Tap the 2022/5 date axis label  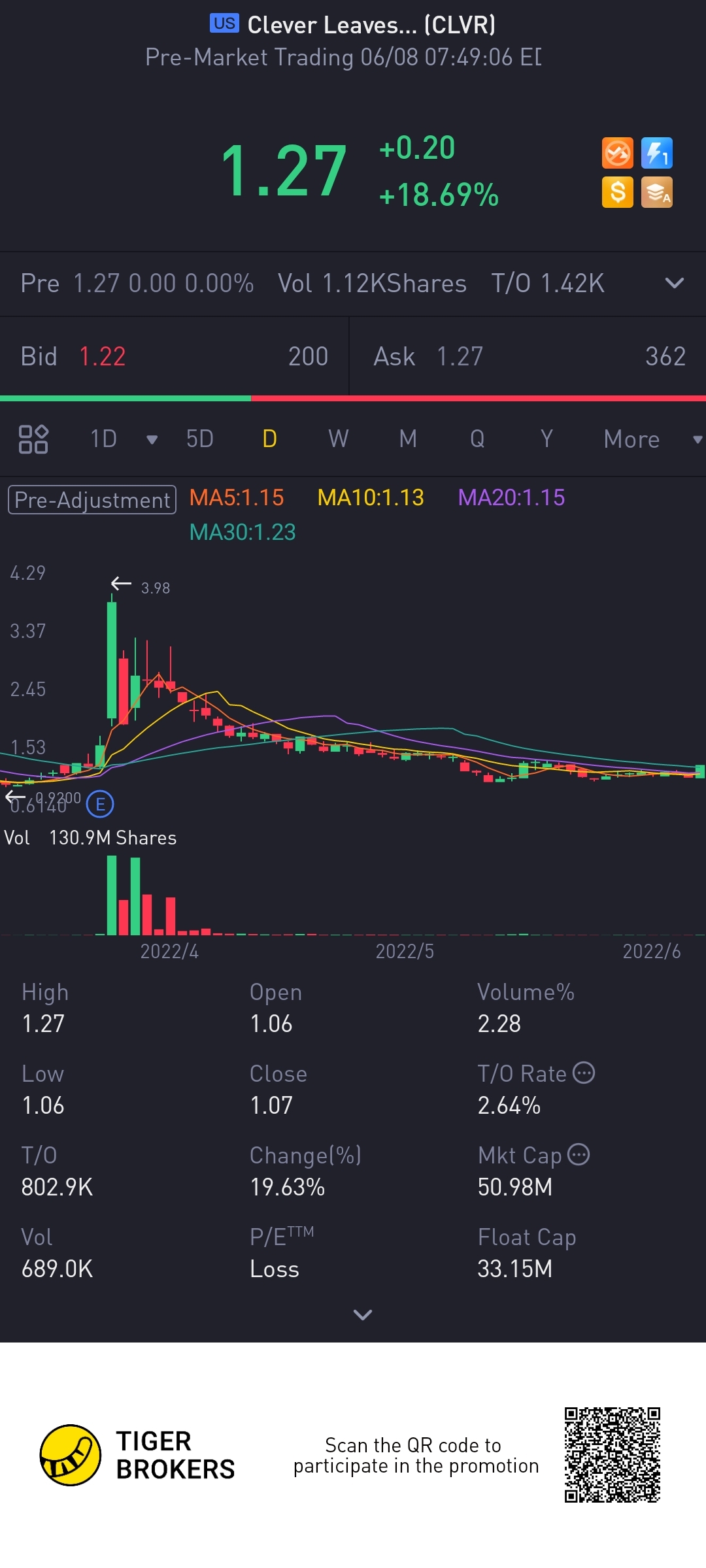point(405,951)
